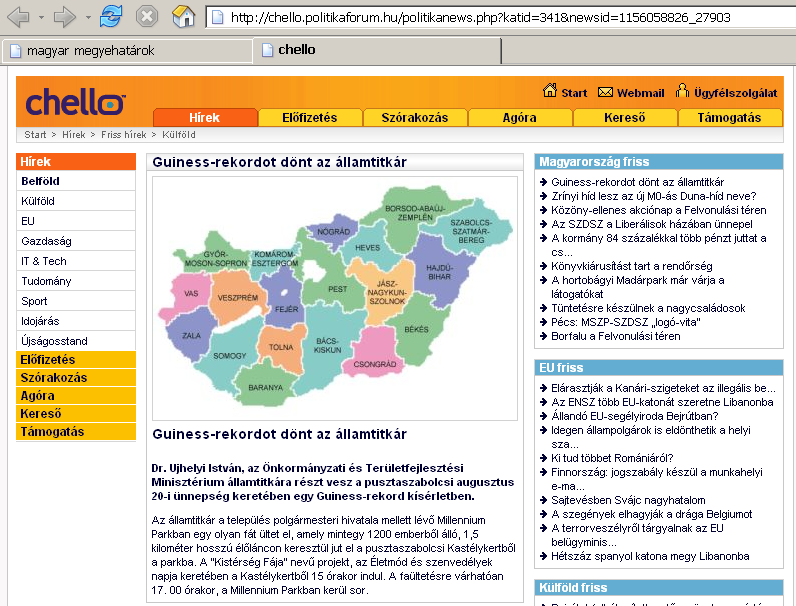Click the Ügyfélszolgálat text link
The image size is (796, 606).
736,93
